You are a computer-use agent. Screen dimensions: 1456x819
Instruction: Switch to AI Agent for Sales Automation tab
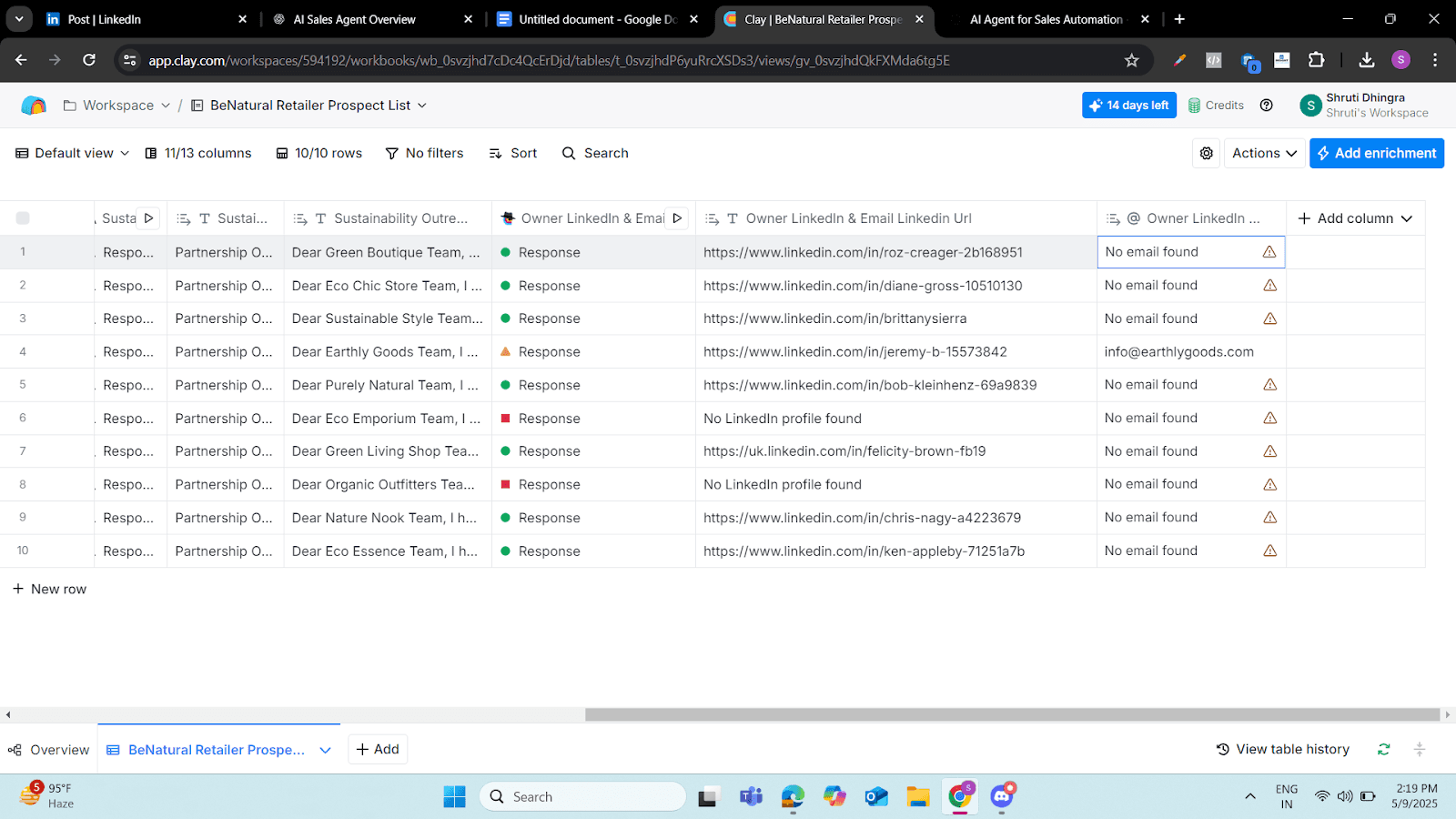[1049, 19]
